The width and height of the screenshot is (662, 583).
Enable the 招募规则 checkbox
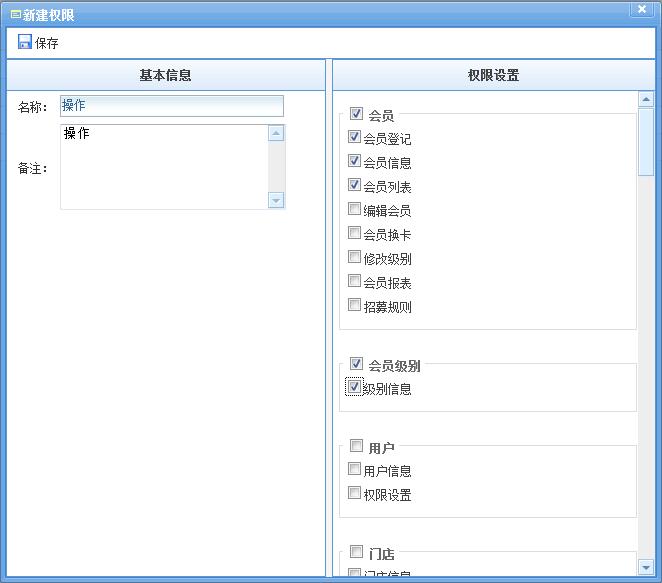click(354, 305)
